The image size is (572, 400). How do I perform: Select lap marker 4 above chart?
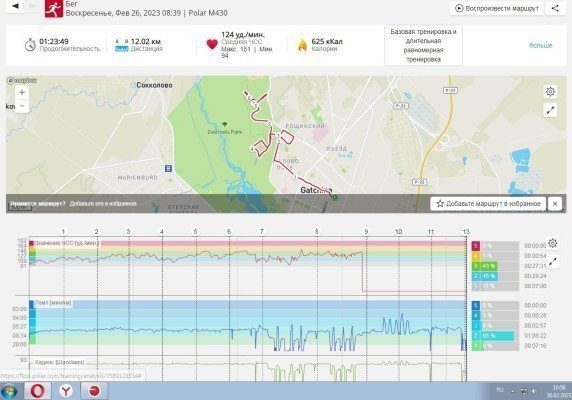(162, 232)
